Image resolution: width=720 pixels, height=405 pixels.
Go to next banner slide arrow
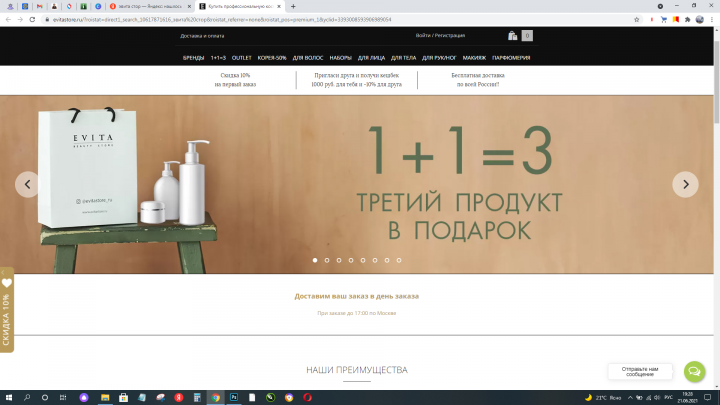686,185
